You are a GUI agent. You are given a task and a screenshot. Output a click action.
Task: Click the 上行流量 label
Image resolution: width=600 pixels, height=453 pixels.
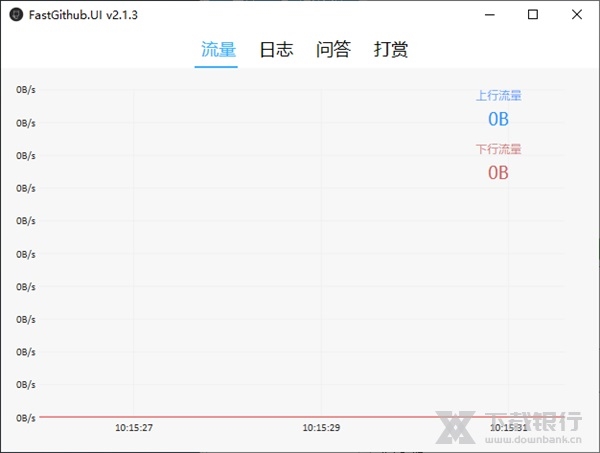coord(499,96)
